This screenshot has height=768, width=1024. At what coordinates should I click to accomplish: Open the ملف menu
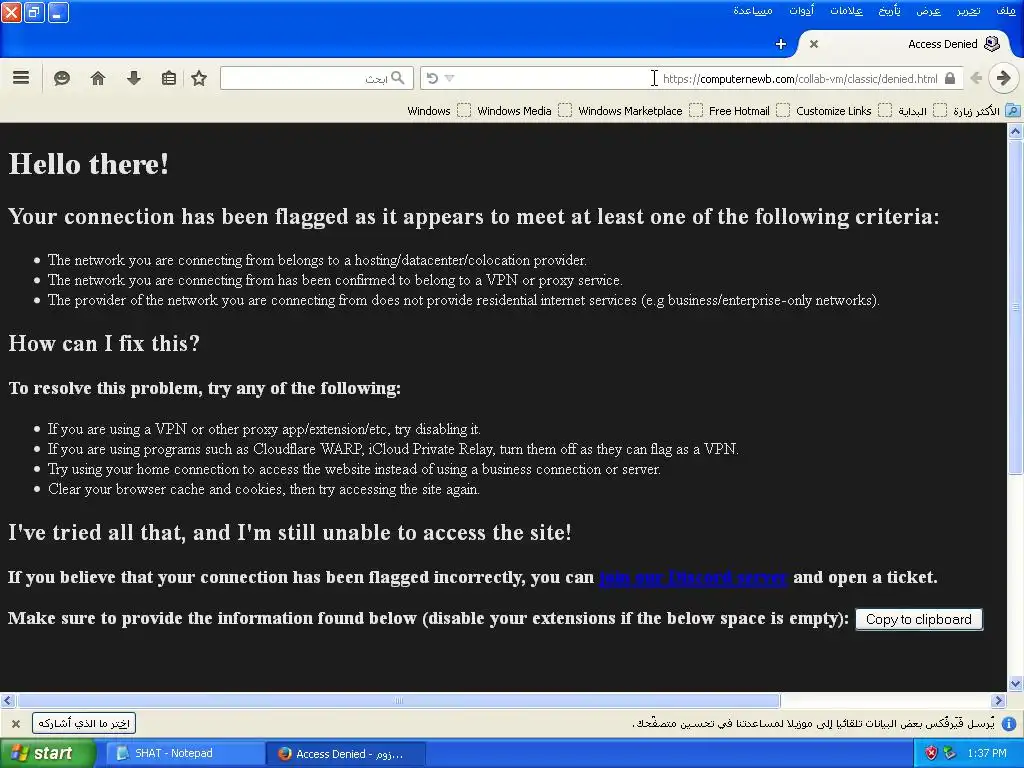[1006, 11]
